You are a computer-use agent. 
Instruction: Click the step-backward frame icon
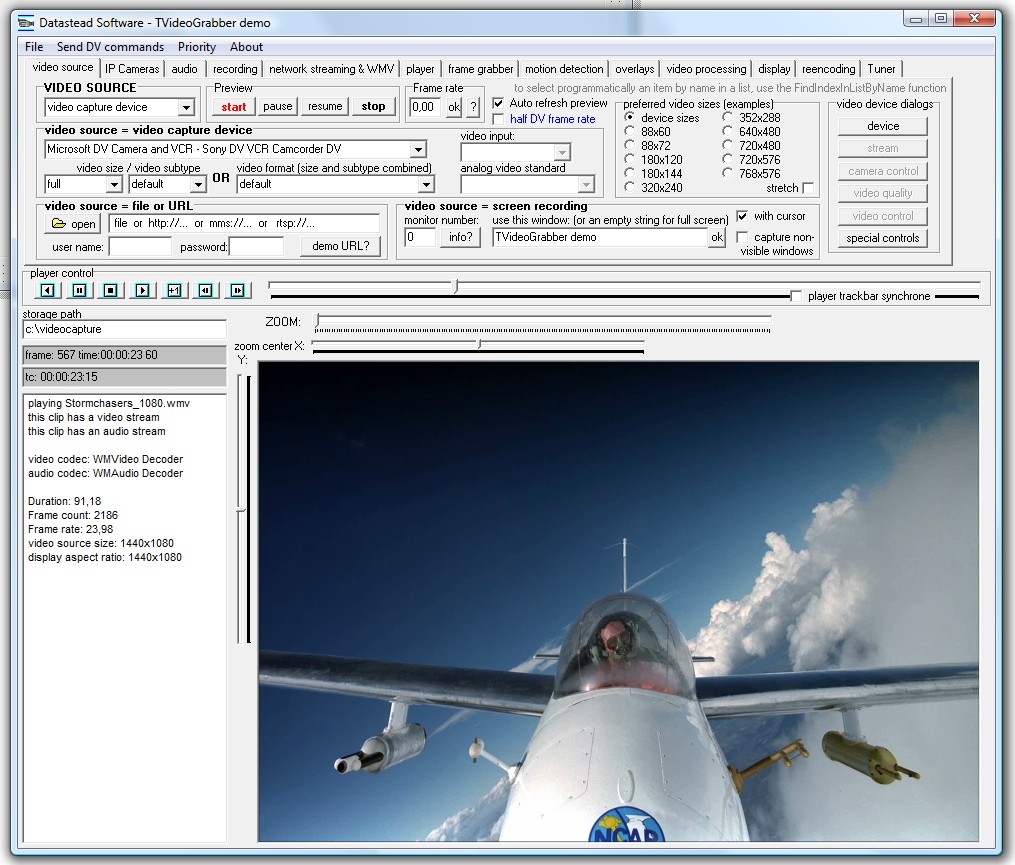(x=206, y=290)
